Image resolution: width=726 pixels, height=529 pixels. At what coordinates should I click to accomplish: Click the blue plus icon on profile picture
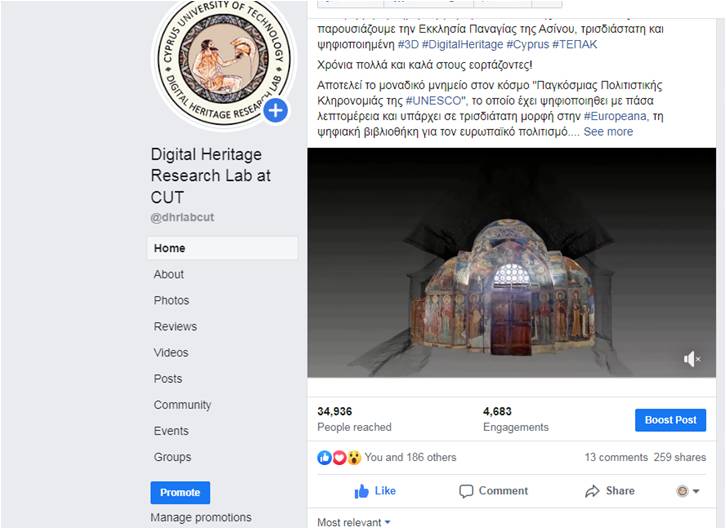pyautogui.click(x=275, y=110)
